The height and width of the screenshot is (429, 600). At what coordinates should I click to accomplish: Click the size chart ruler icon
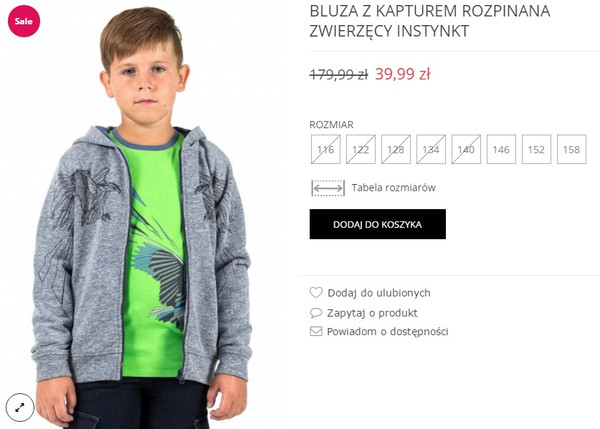[x=328, y=188]
